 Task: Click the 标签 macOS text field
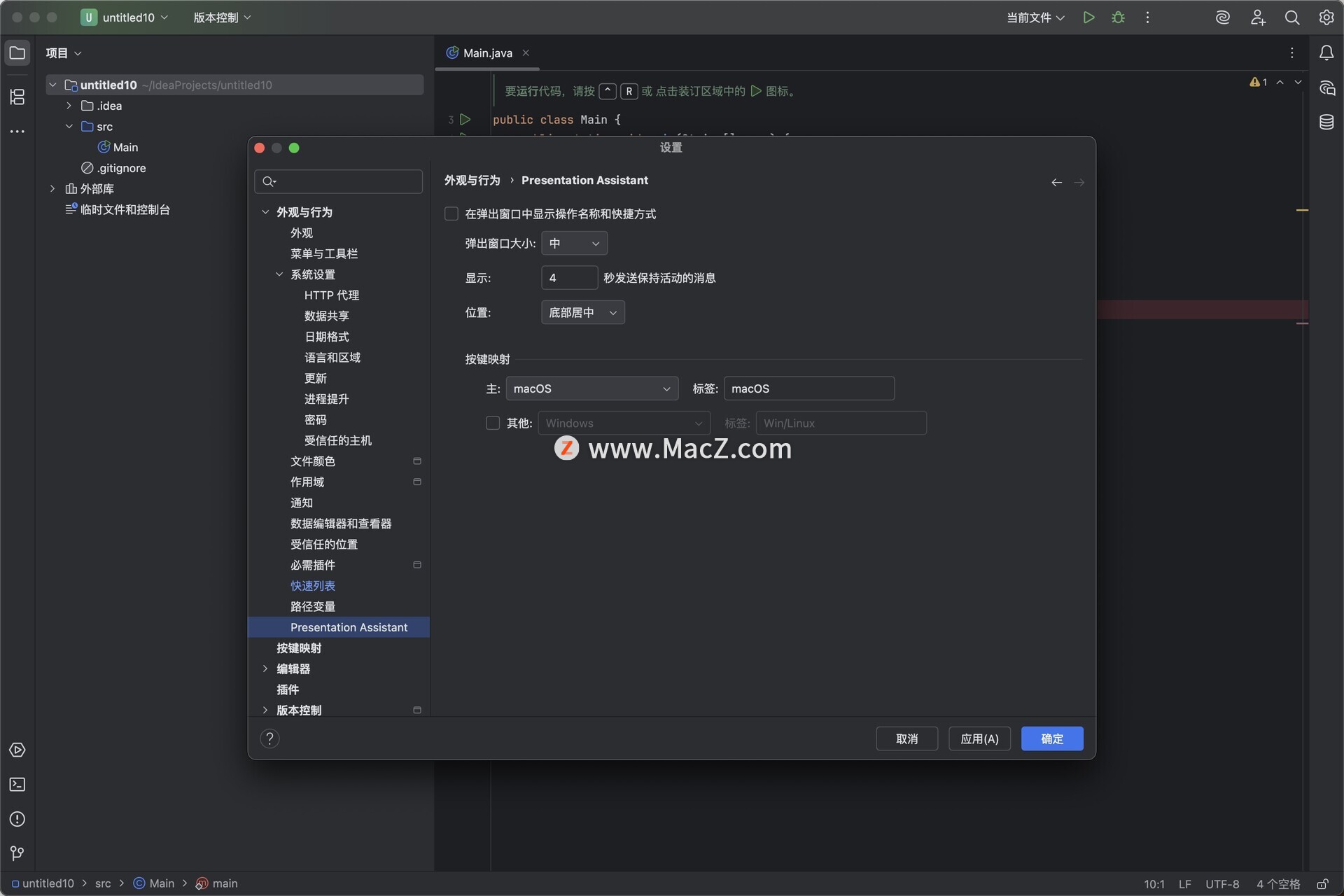click(808, 388)
